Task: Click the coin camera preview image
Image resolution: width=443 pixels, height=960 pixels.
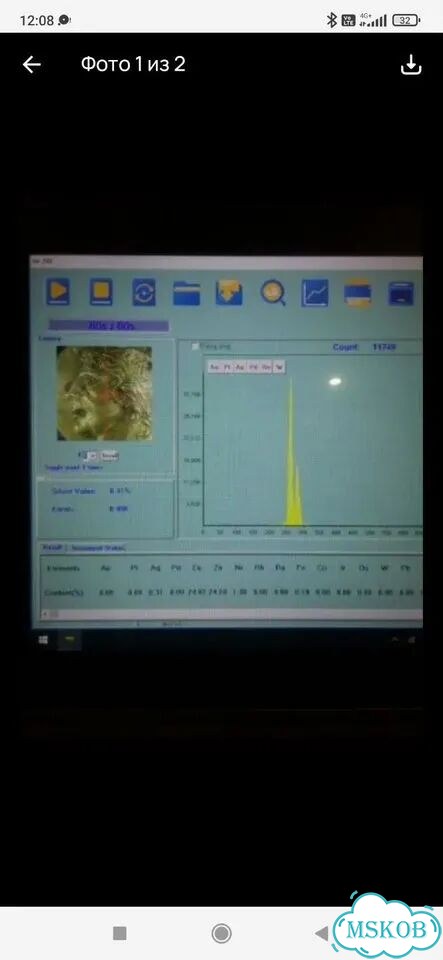Action: 104,393
